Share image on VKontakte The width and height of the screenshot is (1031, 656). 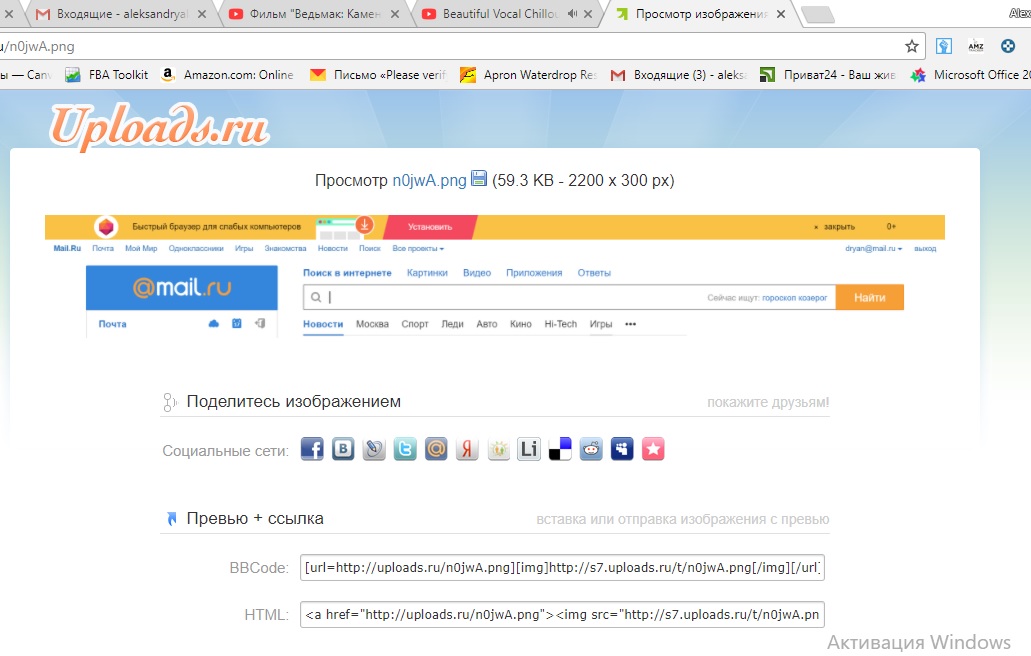click(343, 449)
